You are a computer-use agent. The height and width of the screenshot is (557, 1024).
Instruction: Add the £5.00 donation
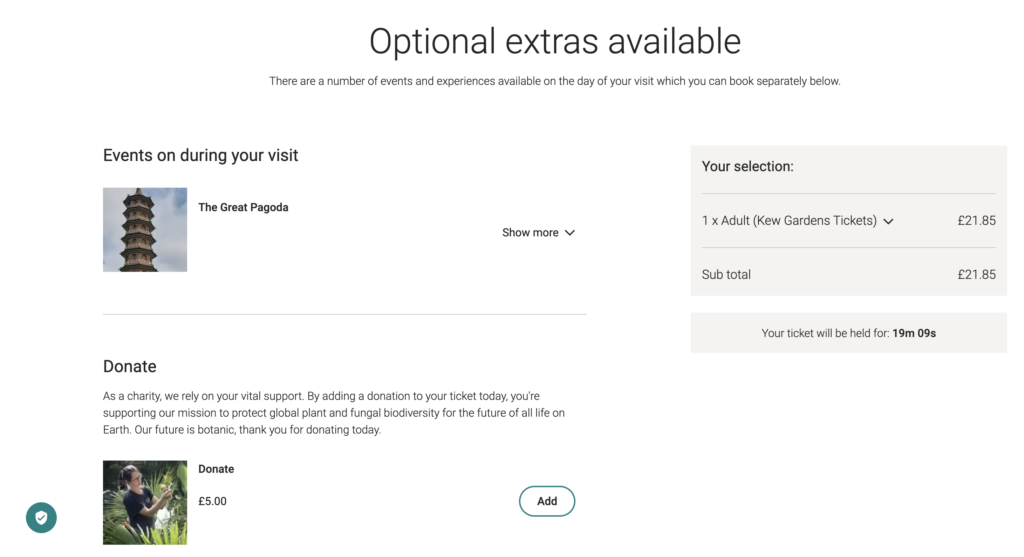[547, 501]
